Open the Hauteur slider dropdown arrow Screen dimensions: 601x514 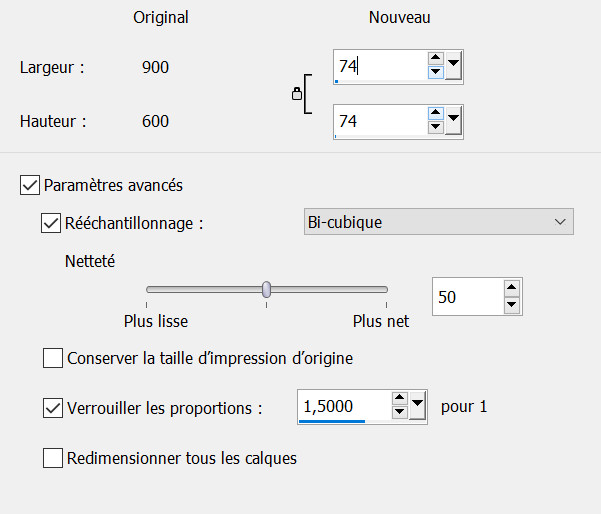pos(453,122)
